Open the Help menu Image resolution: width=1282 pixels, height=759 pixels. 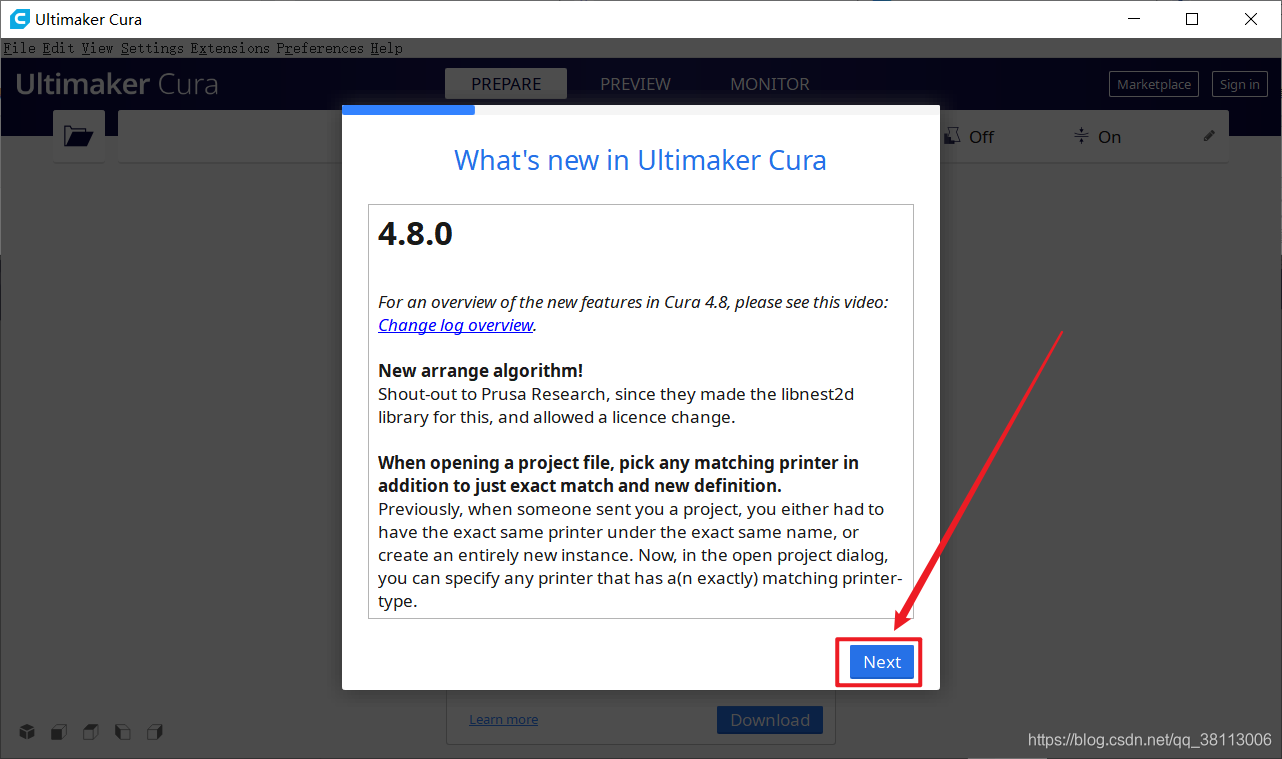click(x=386, y=48)
